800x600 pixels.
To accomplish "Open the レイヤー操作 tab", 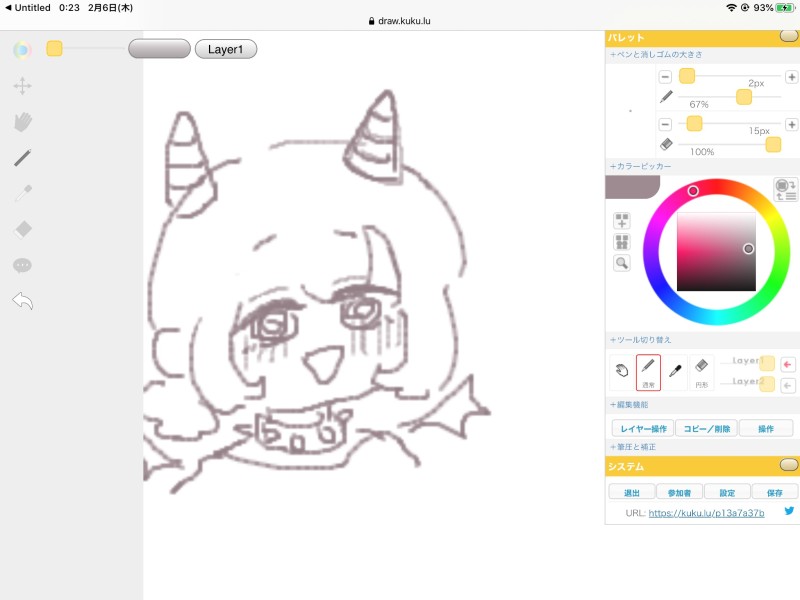I will (x=643, y=429).
